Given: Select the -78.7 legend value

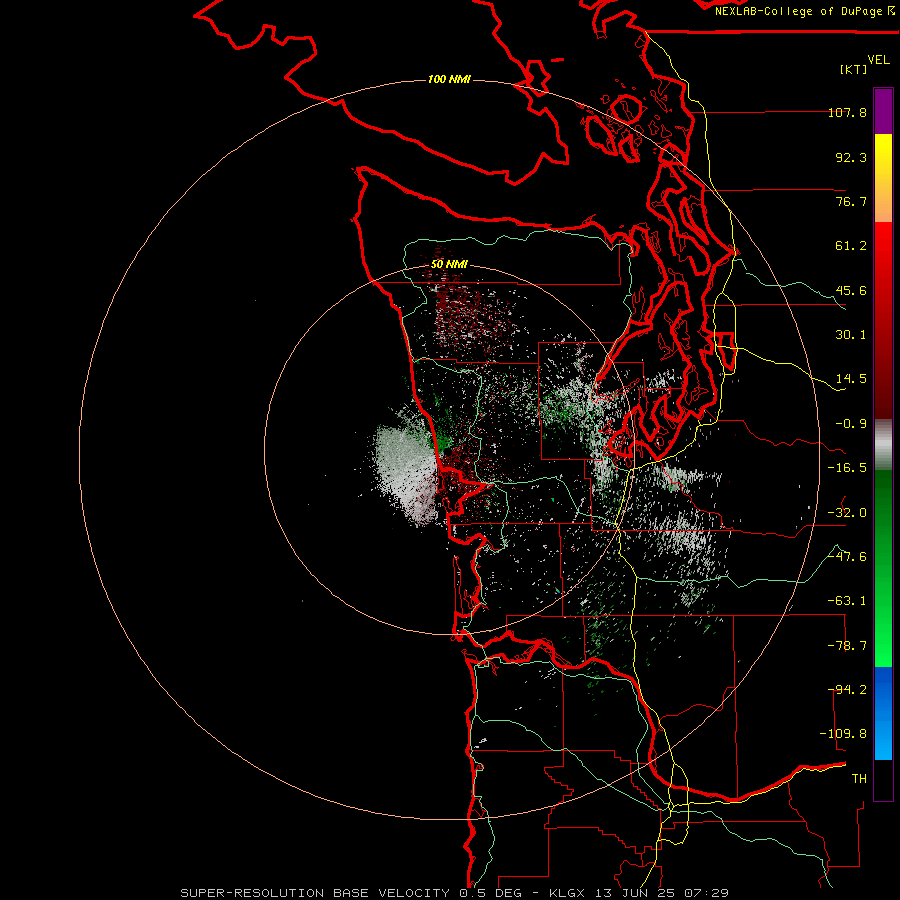Looking at the screenshot, I should pos(847,646).
